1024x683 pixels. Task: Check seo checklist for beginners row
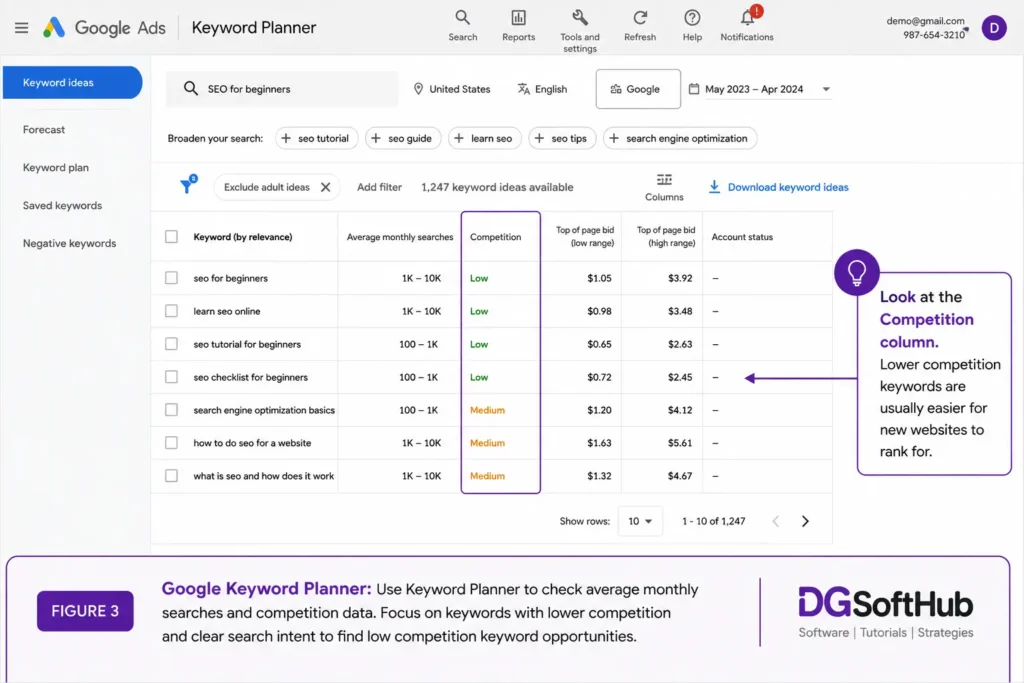[x=171, y=377]
